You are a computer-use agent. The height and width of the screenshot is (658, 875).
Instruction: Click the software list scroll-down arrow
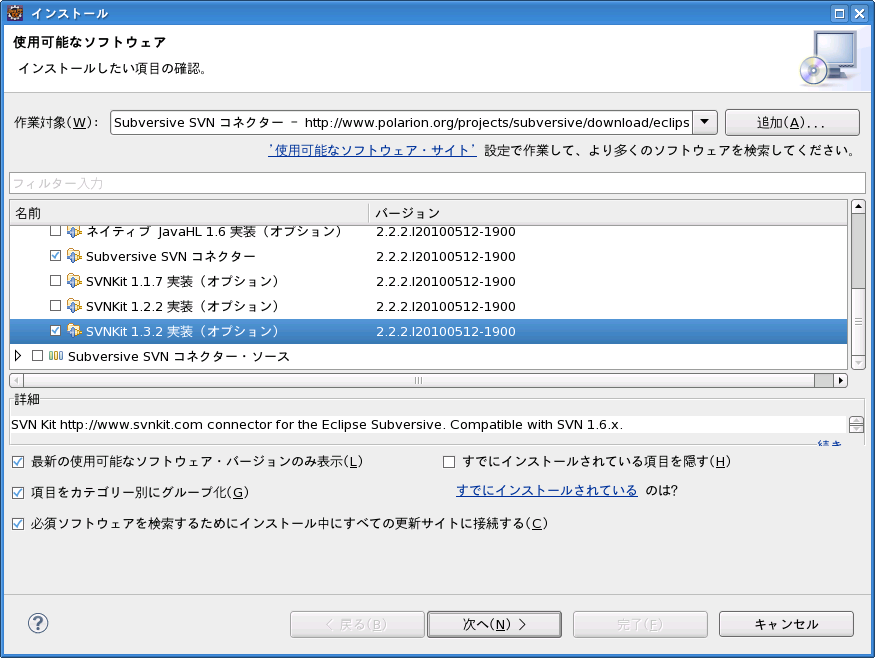[858, 363]
